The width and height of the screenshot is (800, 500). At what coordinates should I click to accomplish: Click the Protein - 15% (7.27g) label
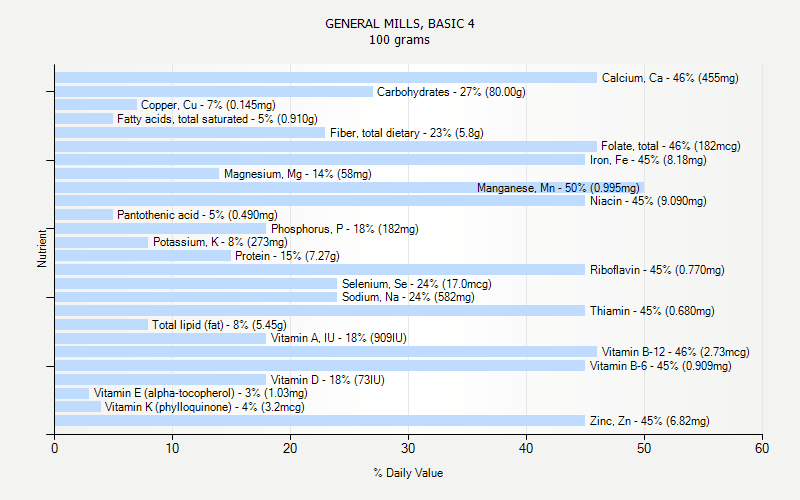pyautogui.click(x=287, y=256)
